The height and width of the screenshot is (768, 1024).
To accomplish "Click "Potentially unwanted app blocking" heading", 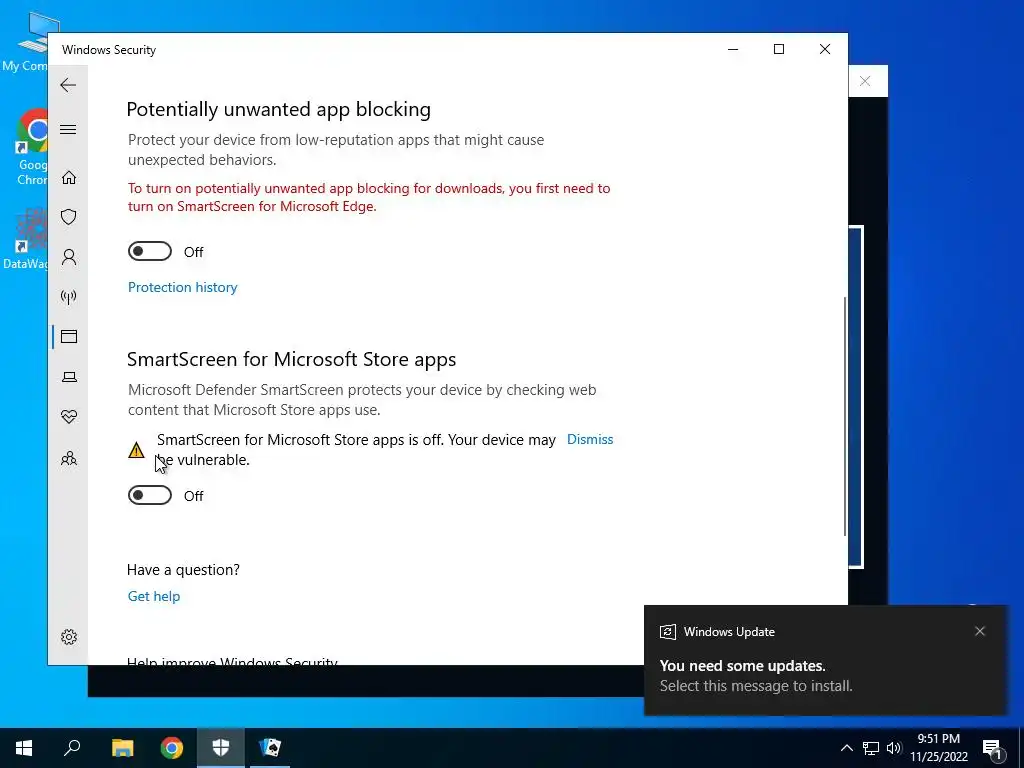I will click(279, 109).
